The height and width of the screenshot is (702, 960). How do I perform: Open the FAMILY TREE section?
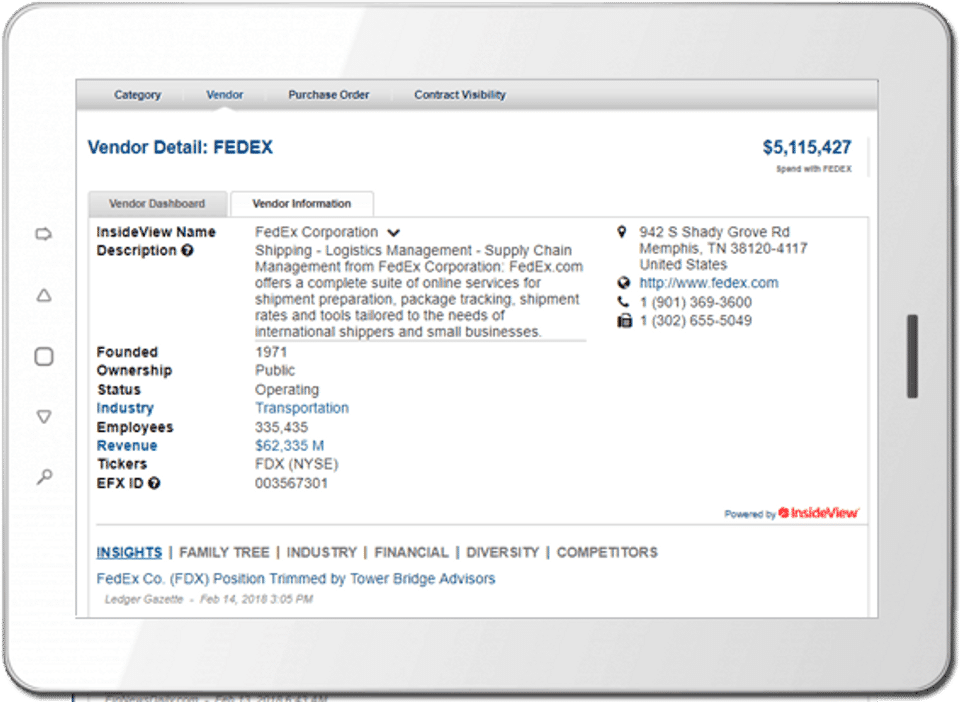(224, 552)
